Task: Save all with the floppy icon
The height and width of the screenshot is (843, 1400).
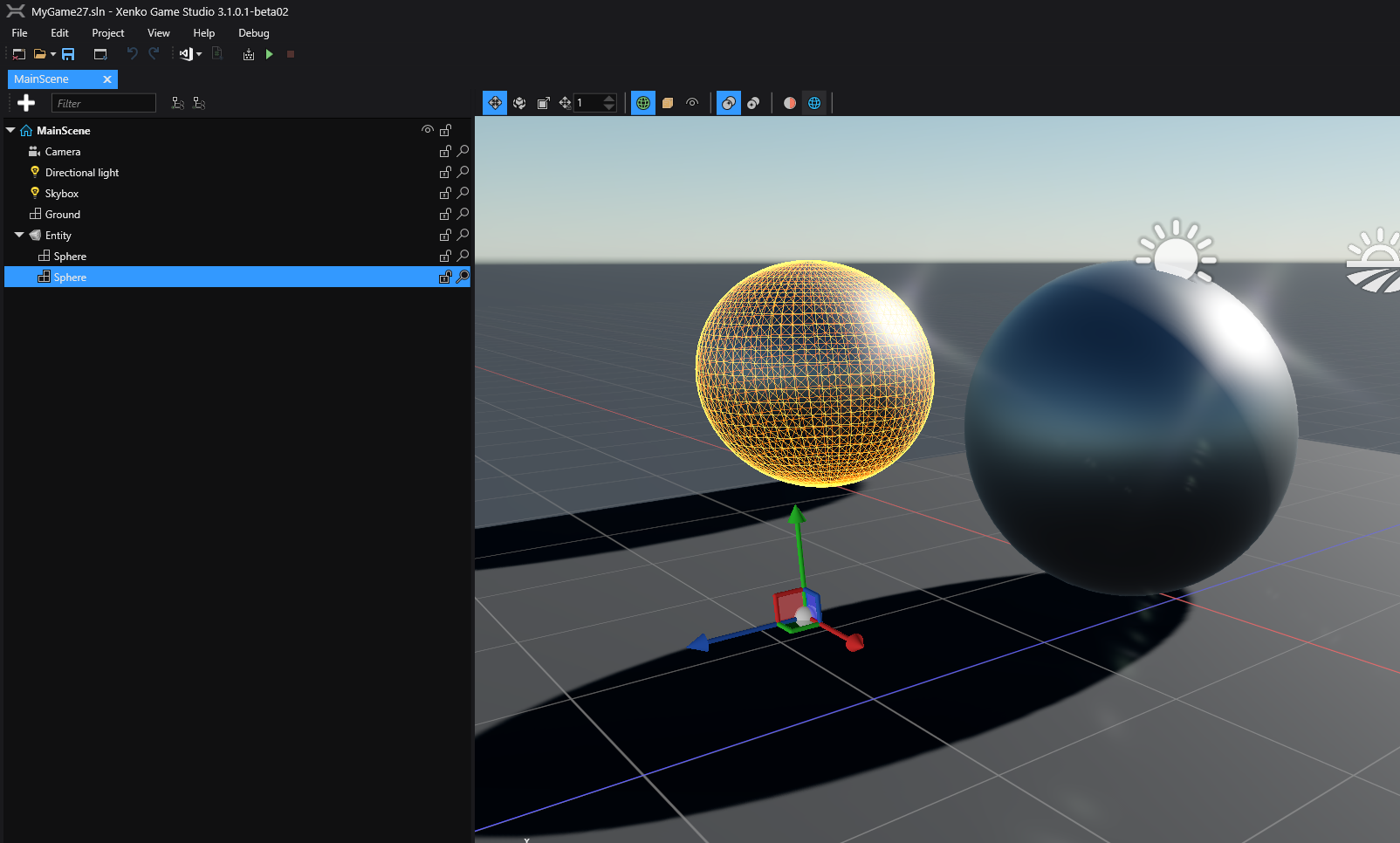Action: point(68,54)
